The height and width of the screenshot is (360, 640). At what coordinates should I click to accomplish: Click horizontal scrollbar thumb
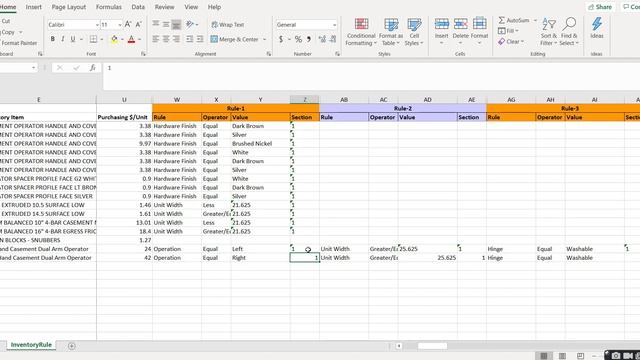point(432,346)
